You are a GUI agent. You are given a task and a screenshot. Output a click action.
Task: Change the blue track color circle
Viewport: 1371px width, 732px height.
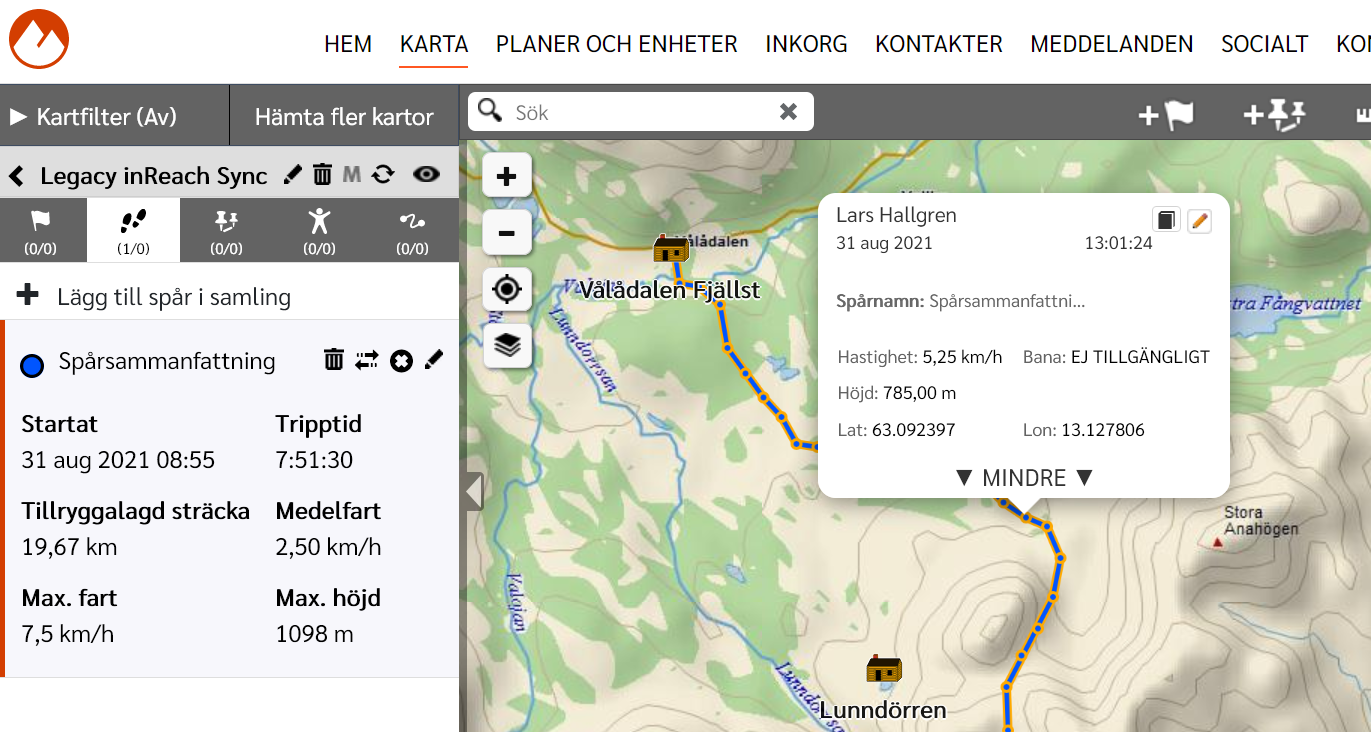click(x=32, y=366)
